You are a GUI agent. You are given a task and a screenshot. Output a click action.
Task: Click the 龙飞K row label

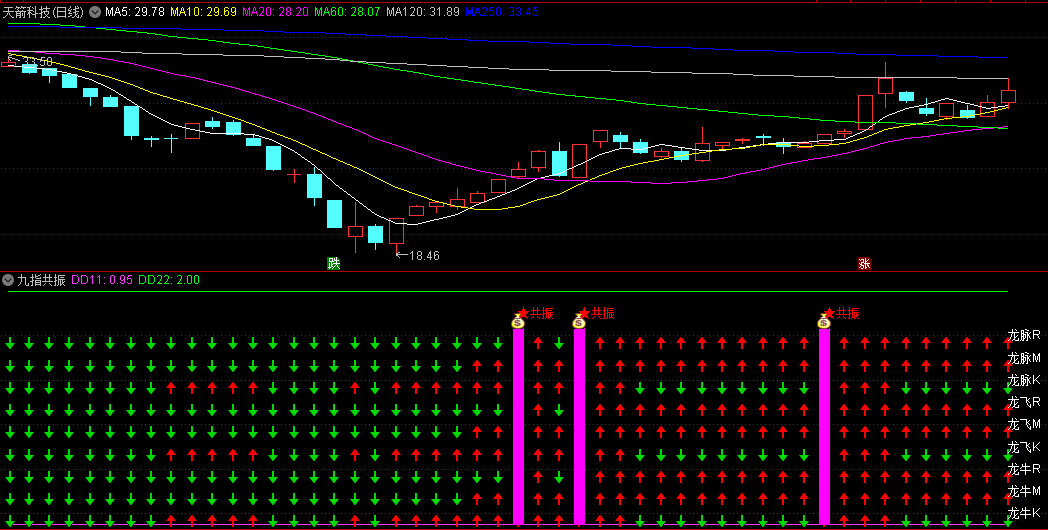point(1024,447)
